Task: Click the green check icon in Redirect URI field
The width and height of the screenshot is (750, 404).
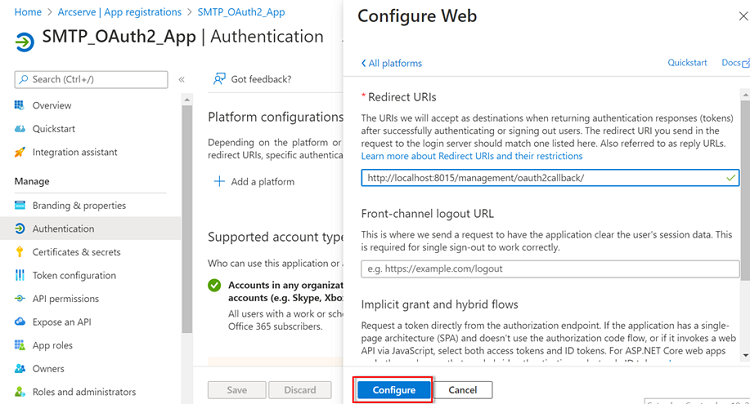Action: [730, 178]
